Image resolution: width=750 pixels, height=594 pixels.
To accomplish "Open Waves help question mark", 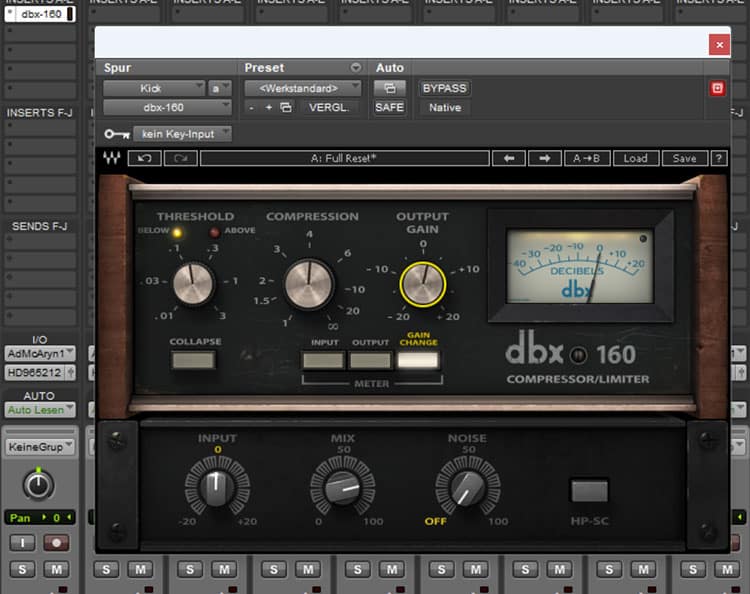I will tap(718, 158).
